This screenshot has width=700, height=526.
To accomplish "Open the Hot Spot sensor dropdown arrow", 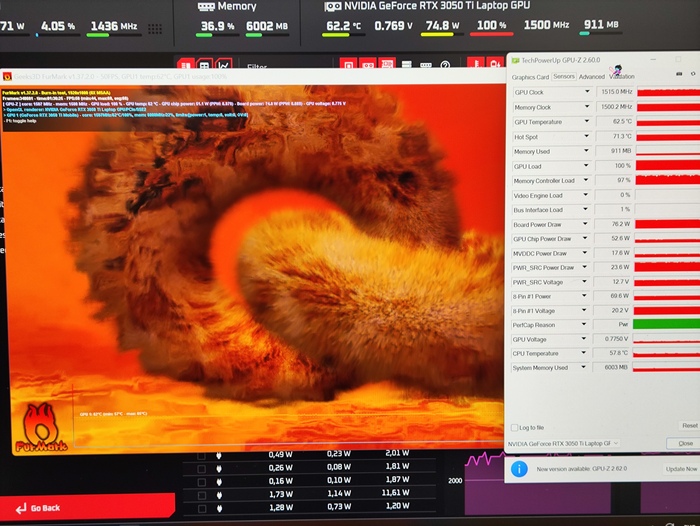I will coord(587,136).
